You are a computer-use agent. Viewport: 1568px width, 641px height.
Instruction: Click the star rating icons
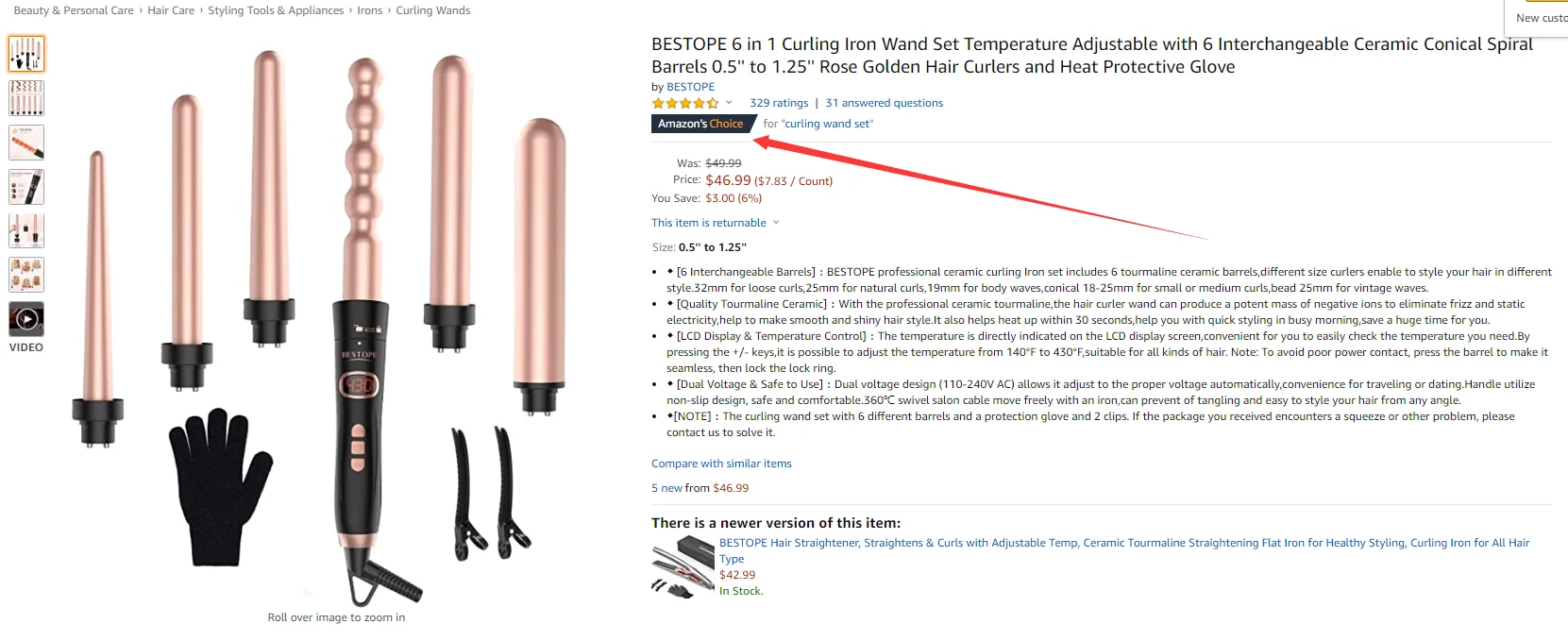685,103
